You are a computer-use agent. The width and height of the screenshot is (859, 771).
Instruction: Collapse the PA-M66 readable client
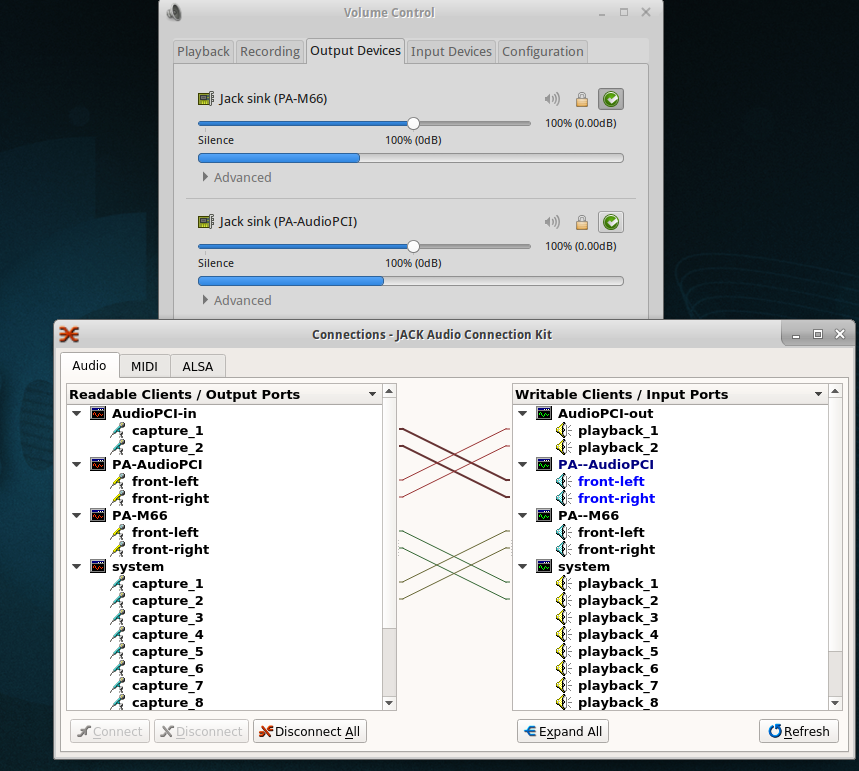tap(77, 516)
